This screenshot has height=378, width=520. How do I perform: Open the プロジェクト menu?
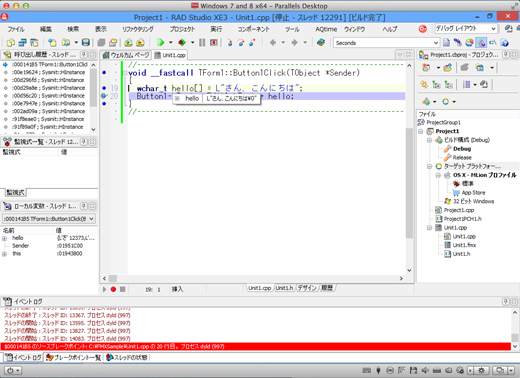pyautogui.click(x=182, y=29)
